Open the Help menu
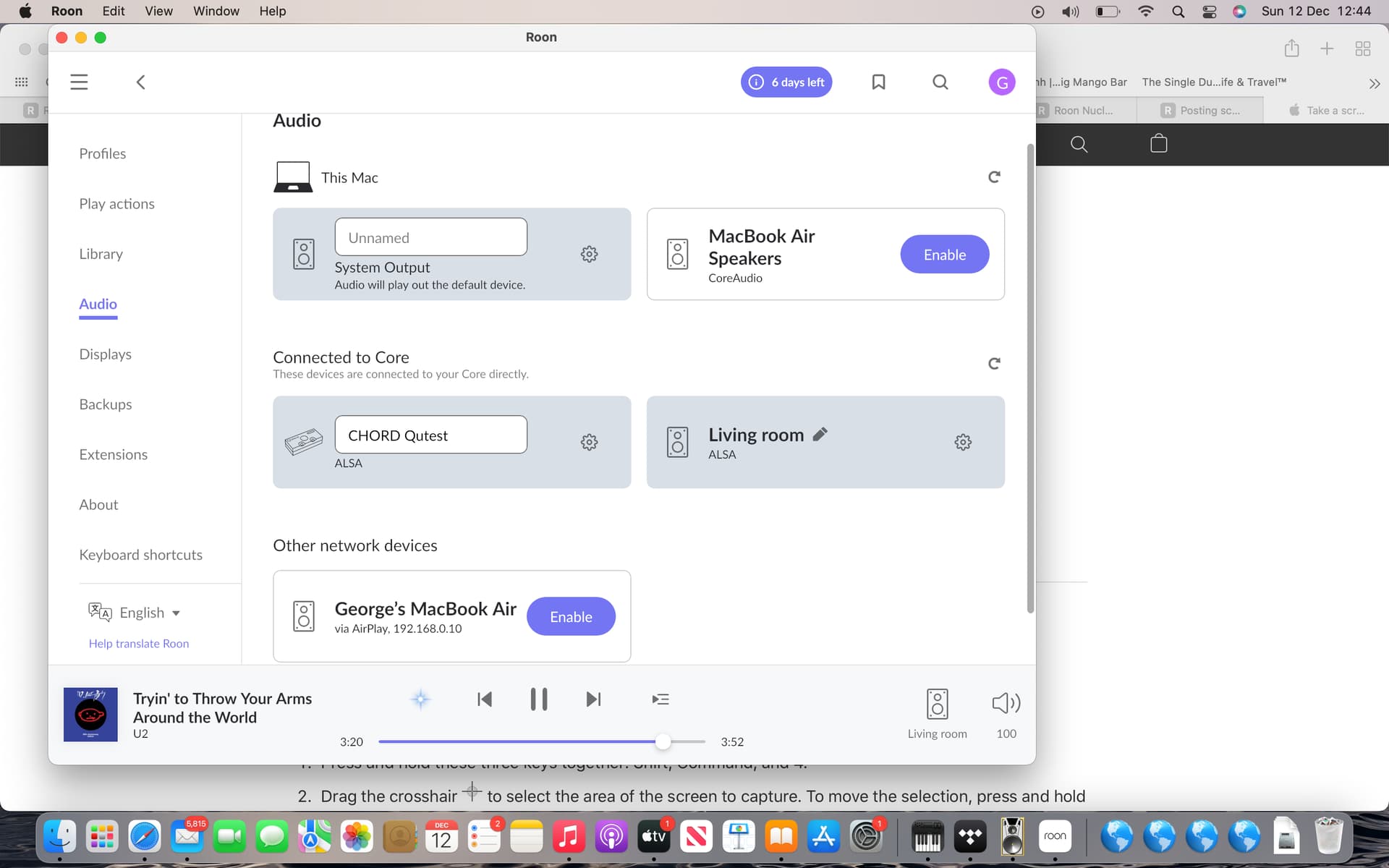Image resolution: width=1389 pixels, height=868 pixels. (273, 11)
